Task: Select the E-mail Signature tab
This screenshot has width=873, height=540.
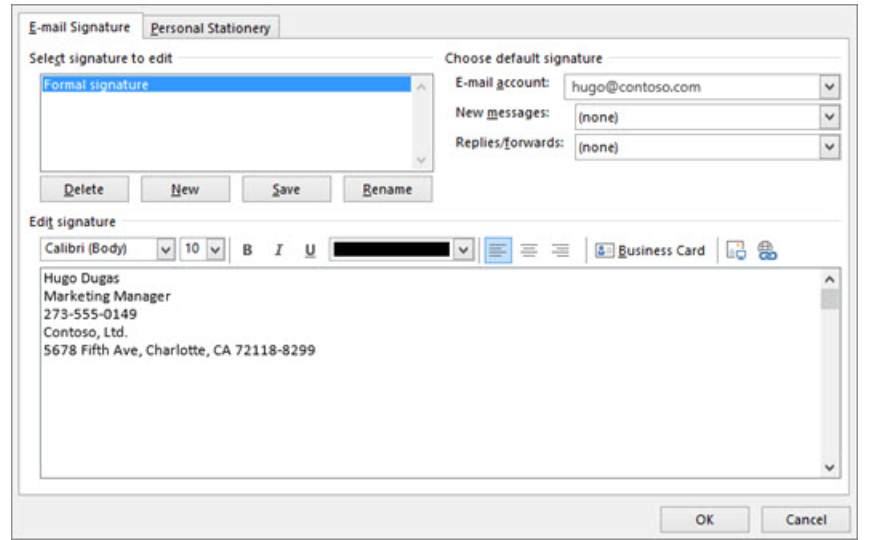Action: [80, 27]
